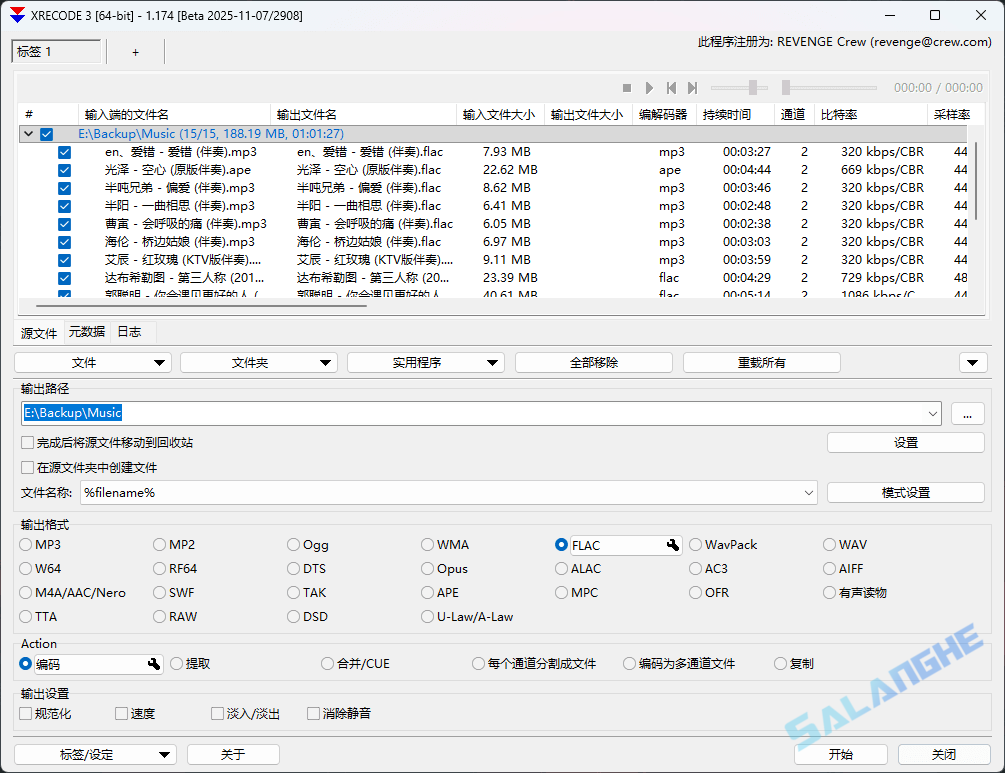Open encoder options magnifier next to 编码
The width and height of the screenshot is (1005, 773).
click(x=155, y=663)
